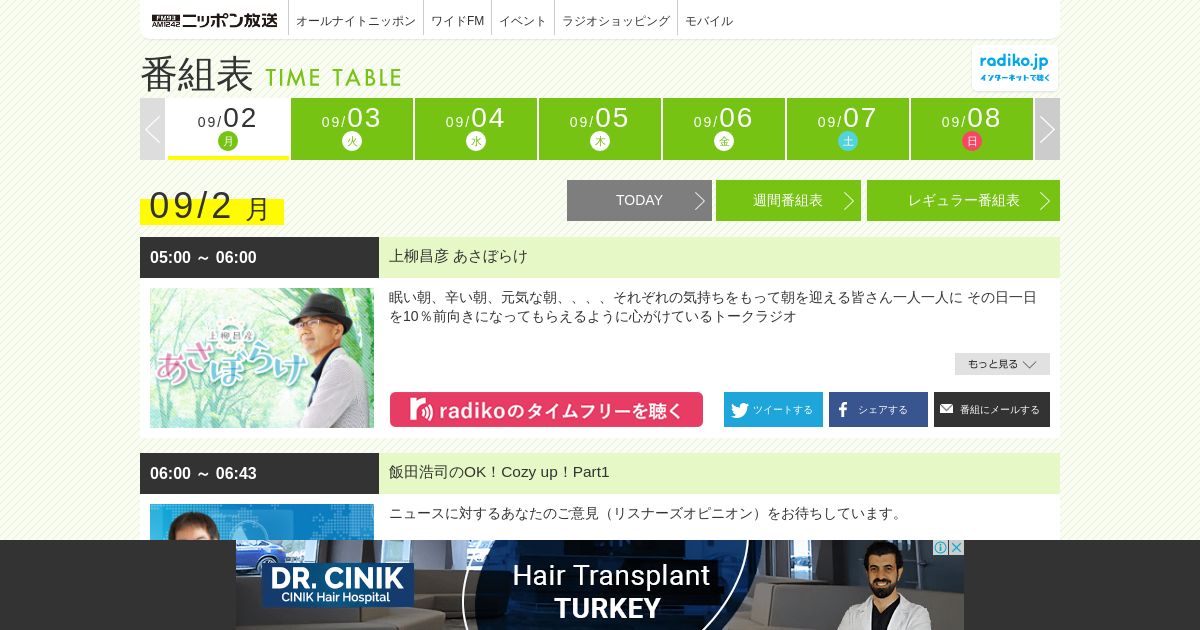Click the Facebook f icon
This screenshot has width=1200, height=630.
tap(843, 410)
